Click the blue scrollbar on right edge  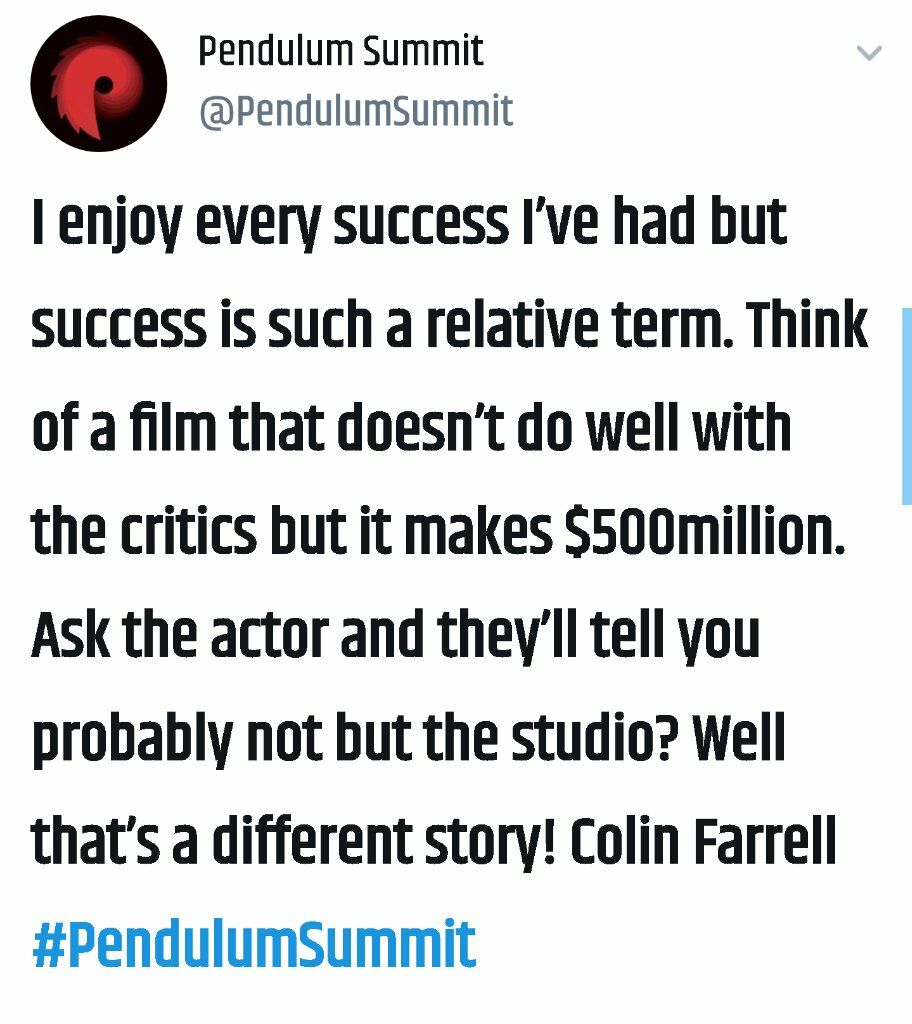click(907, 406)
